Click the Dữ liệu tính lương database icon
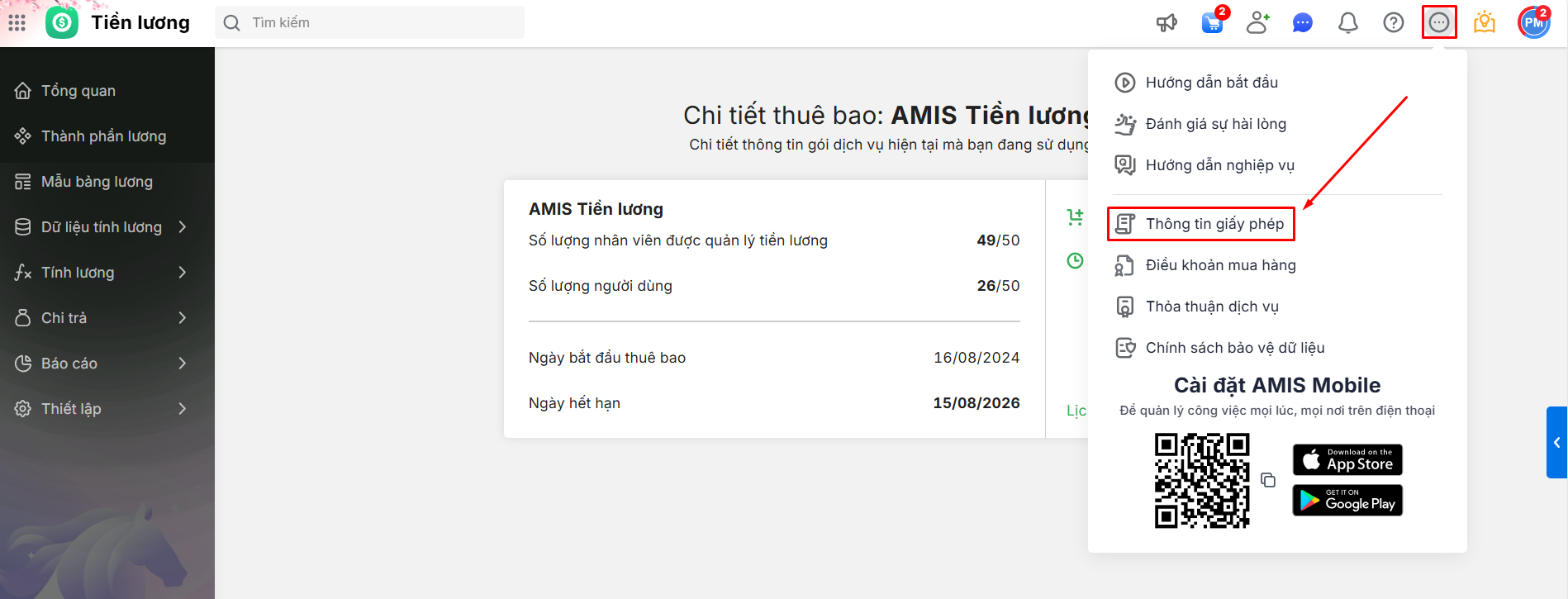 [x=23, y=227]
